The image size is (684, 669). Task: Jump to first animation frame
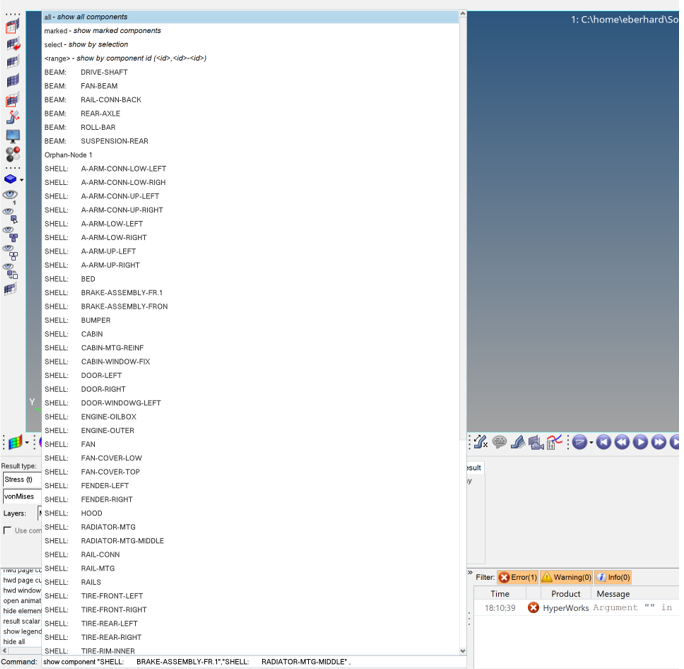click(603, 442)
